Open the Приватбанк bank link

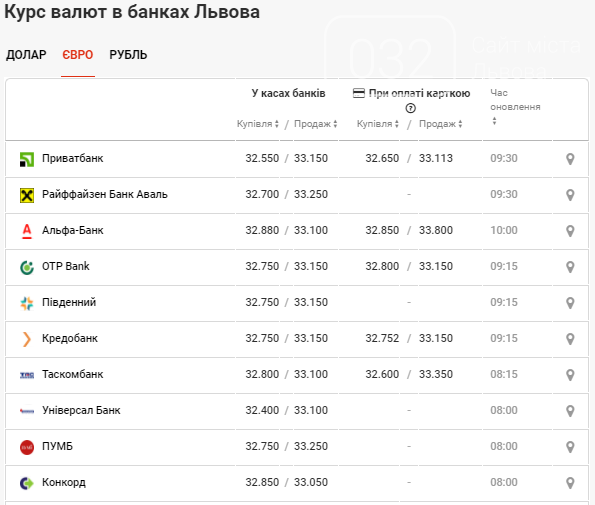click(x=72, y=158)
